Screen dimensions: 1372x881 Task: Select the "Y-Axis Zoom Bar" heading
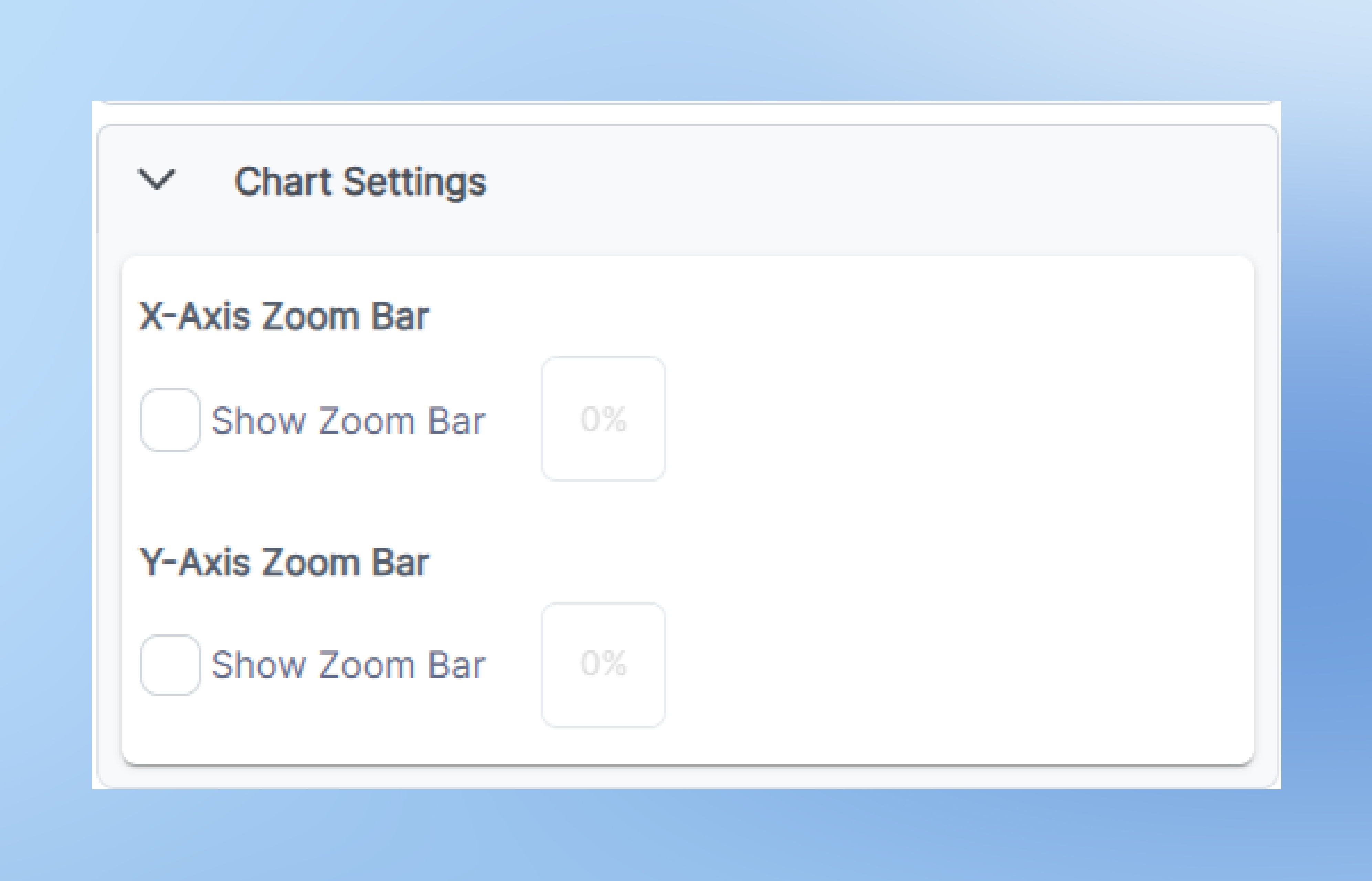pyautogui.click(x=284, y=562)
